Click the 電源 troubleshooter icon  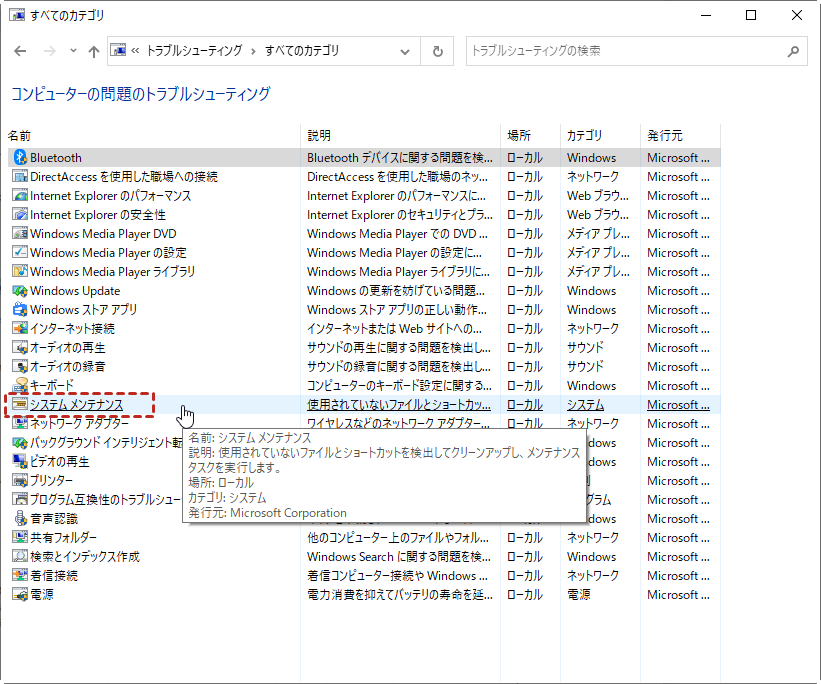coord(20,594)
